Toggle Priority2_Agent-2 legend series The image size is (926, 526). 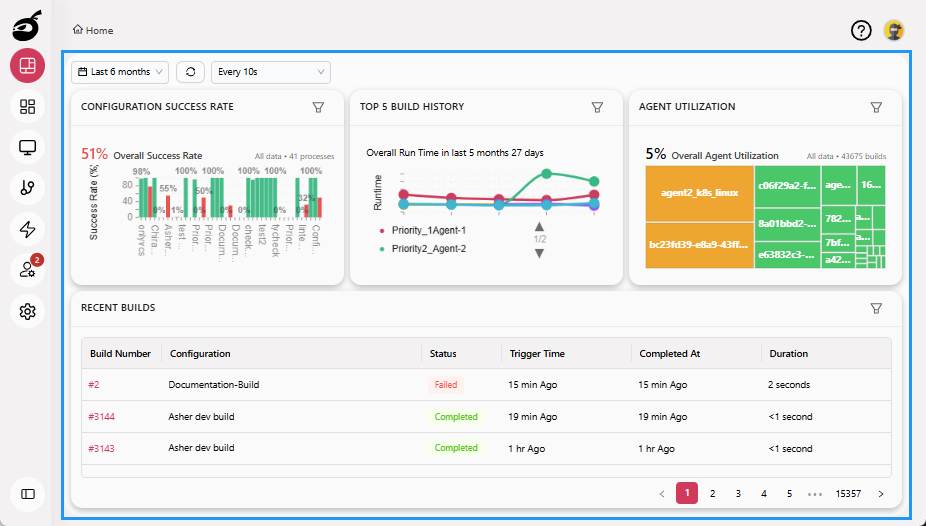(428, 248)
